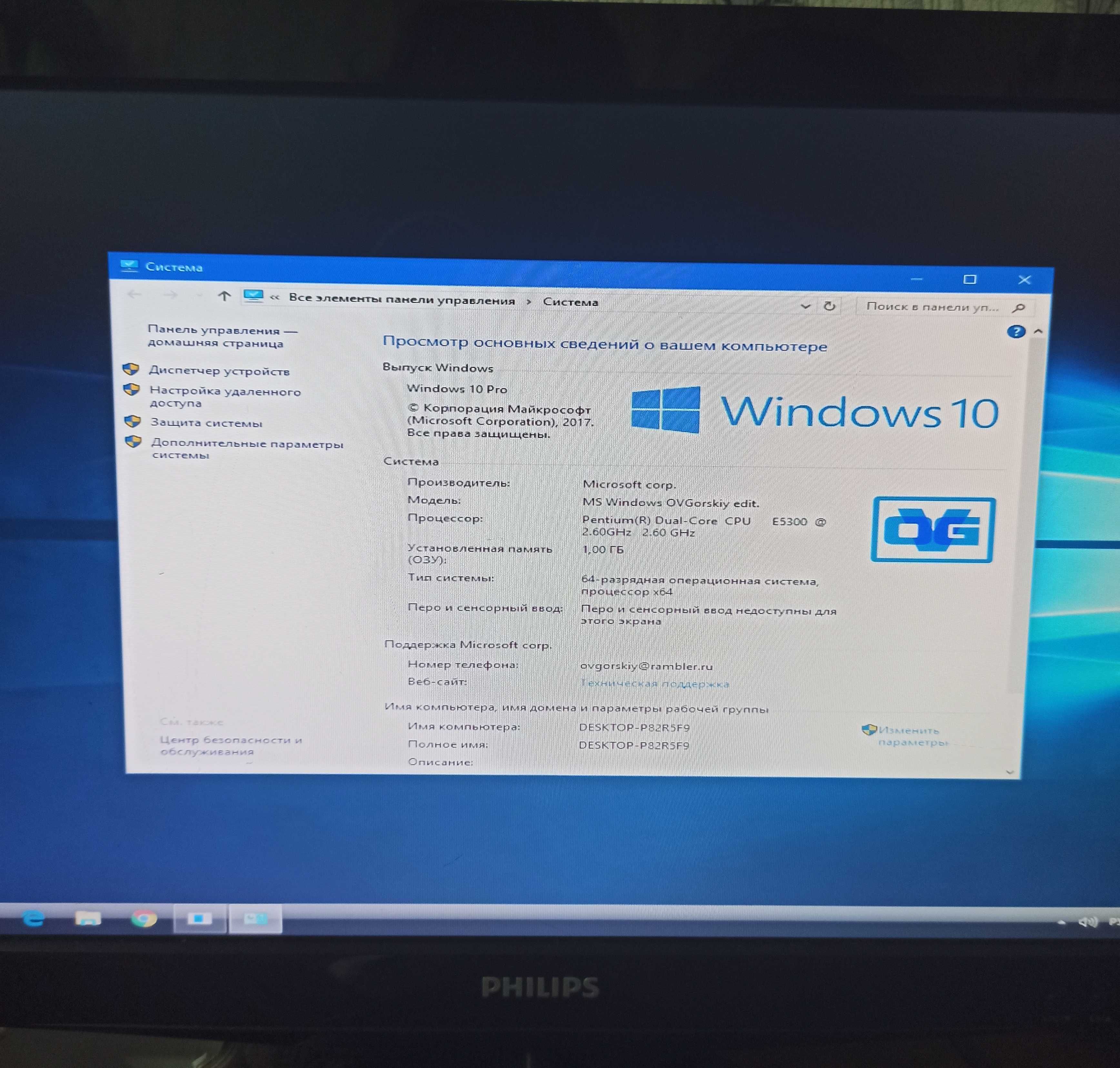The height and width of the screenshot is (1068, 1120).
Task: Click DESKTOP-P82R5F9 in the 'Полное имя' row
Action: 634,745
